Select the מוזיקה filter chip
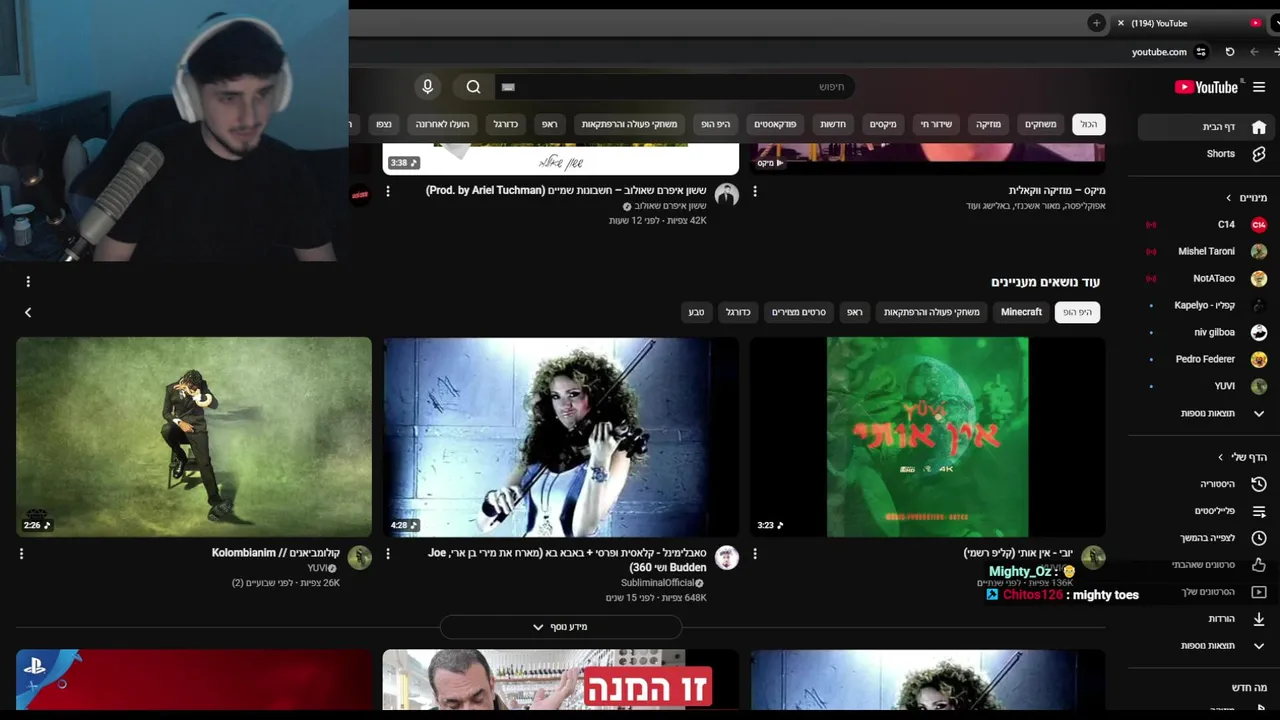1280x720 pixels. click(988, 124)
